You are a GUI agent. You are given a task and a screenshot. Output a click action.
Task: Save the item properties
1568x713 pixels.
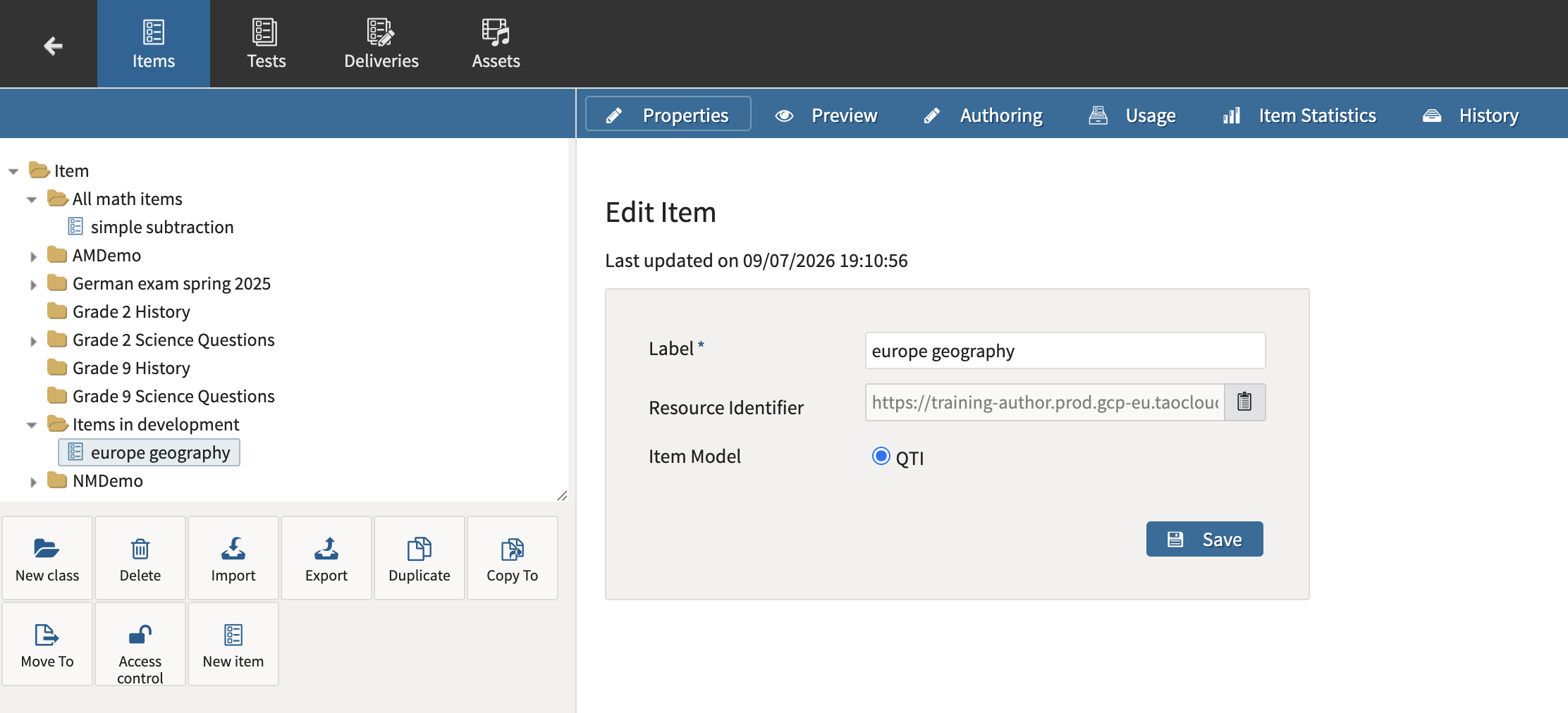(1204, 539)
